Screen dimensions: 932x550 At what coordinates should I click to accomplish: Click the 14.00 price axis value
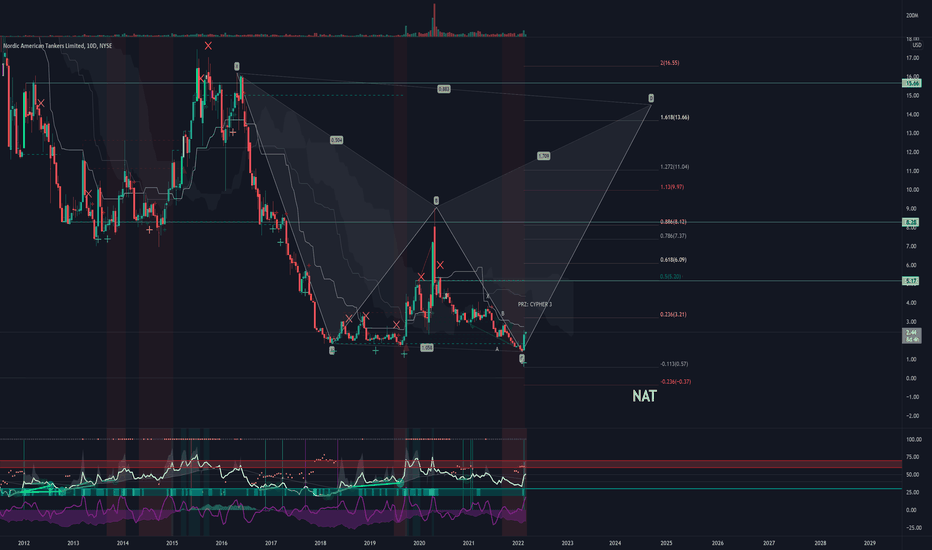(x=912, y=114)
